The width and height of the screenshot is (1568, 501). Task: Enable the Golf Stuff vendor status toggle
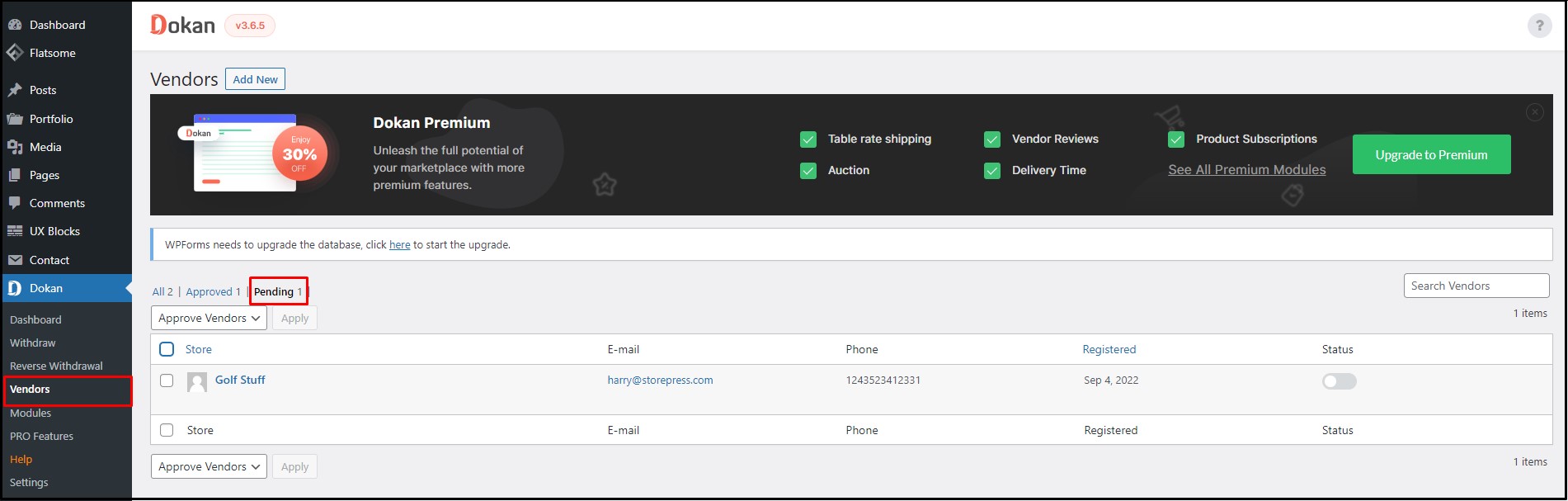click(x=1340, y=381)
